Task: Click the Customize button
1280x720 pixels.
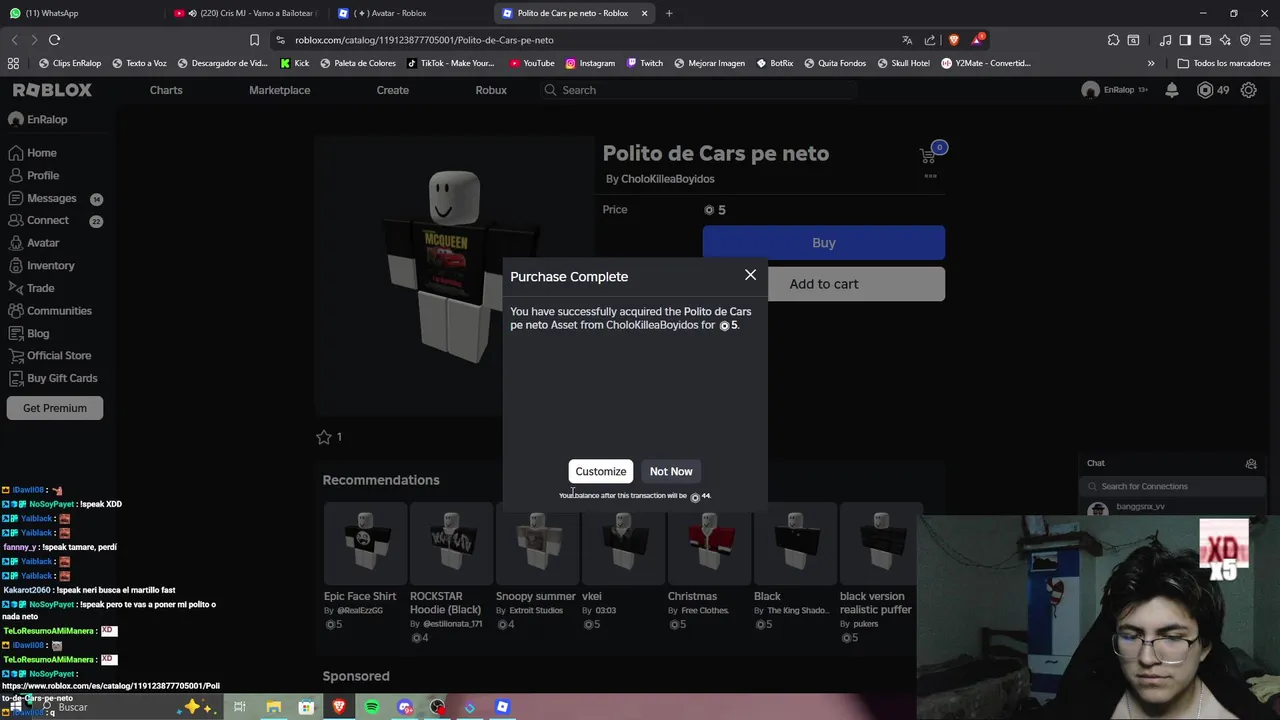Action: (x=601, y=471)
